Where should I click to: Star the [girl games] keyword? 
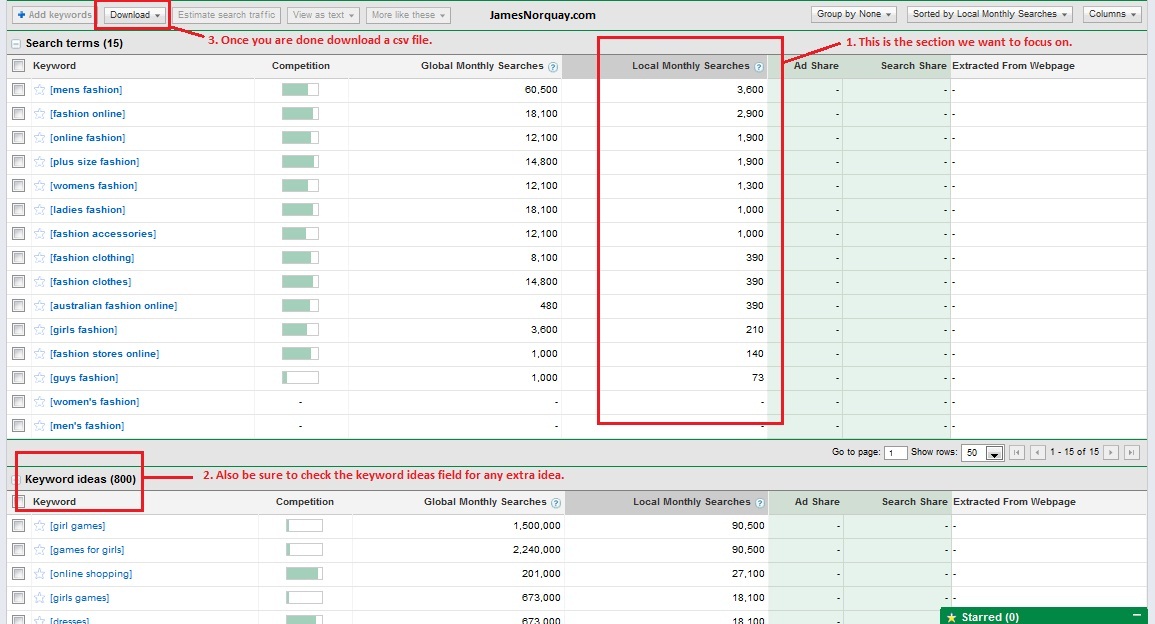tap(40, 526)
